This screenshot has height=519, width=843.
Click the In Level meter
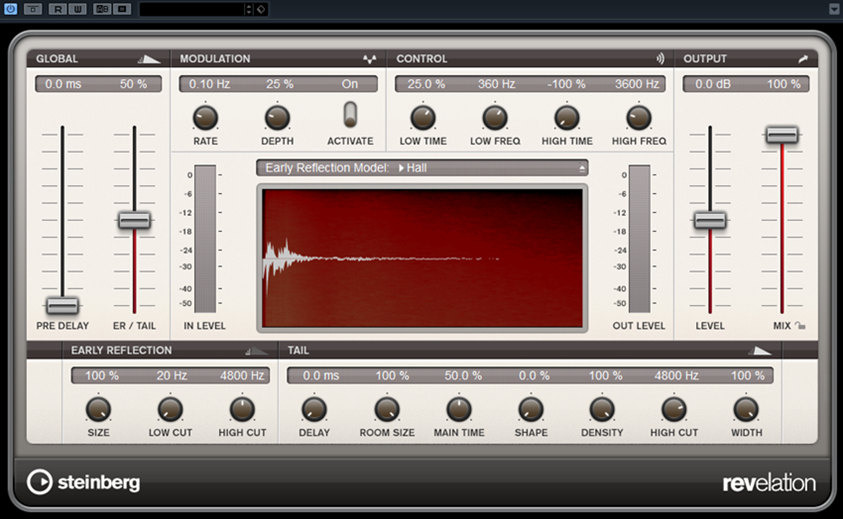coord(205,238)
